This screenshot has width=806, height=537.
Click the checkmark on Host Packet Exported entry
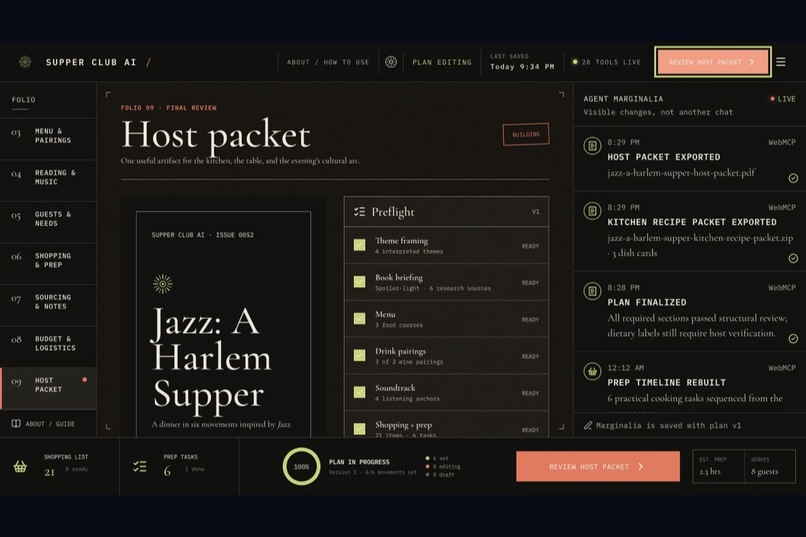[x=793, y=178]
